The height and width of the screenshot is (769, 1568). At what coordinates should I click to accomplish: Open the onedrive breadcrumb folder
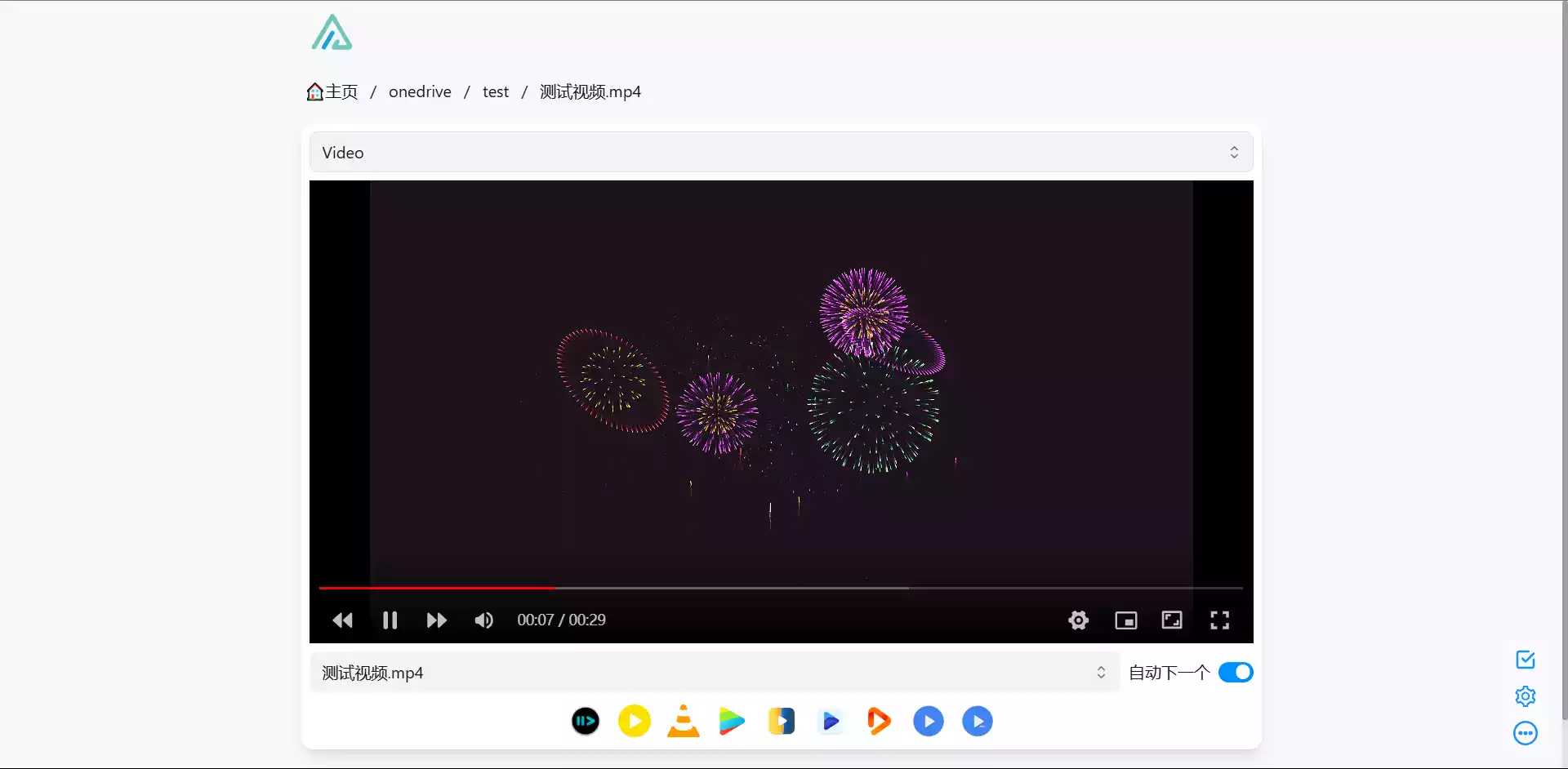tap(420, 91)
